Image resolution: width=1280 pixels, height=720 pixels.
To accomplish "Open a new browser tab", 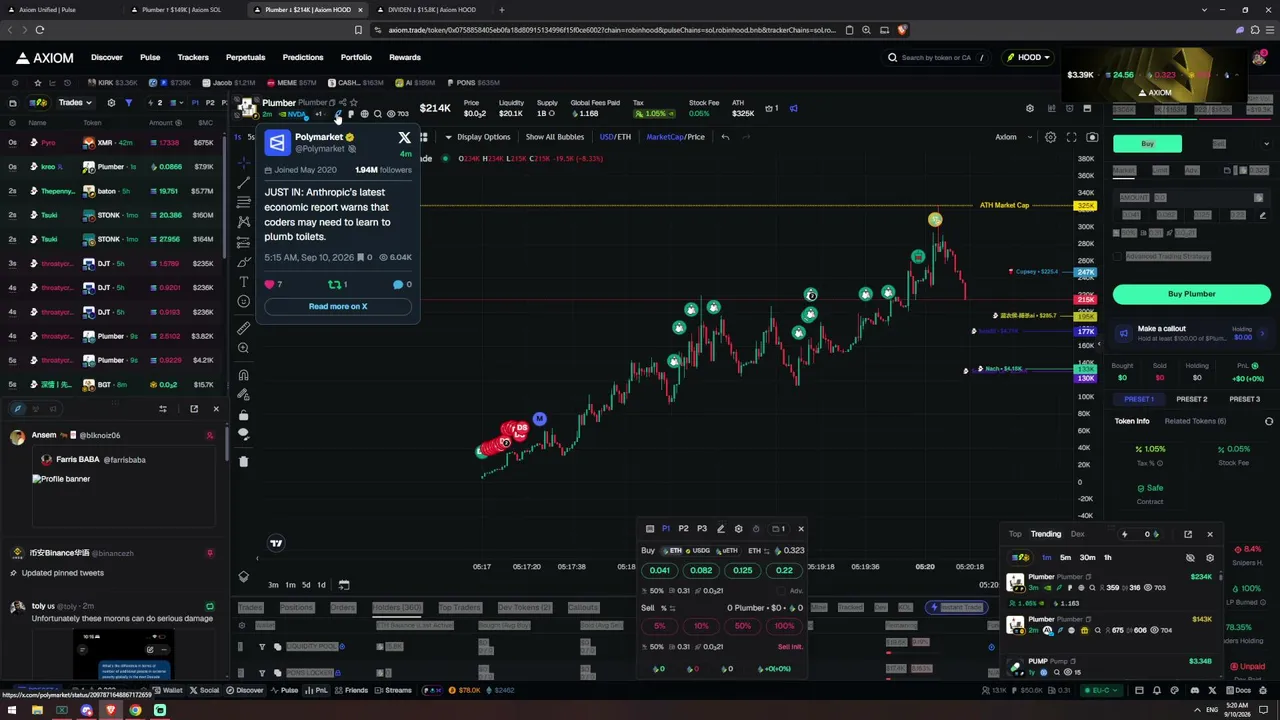I will point(502,10).
